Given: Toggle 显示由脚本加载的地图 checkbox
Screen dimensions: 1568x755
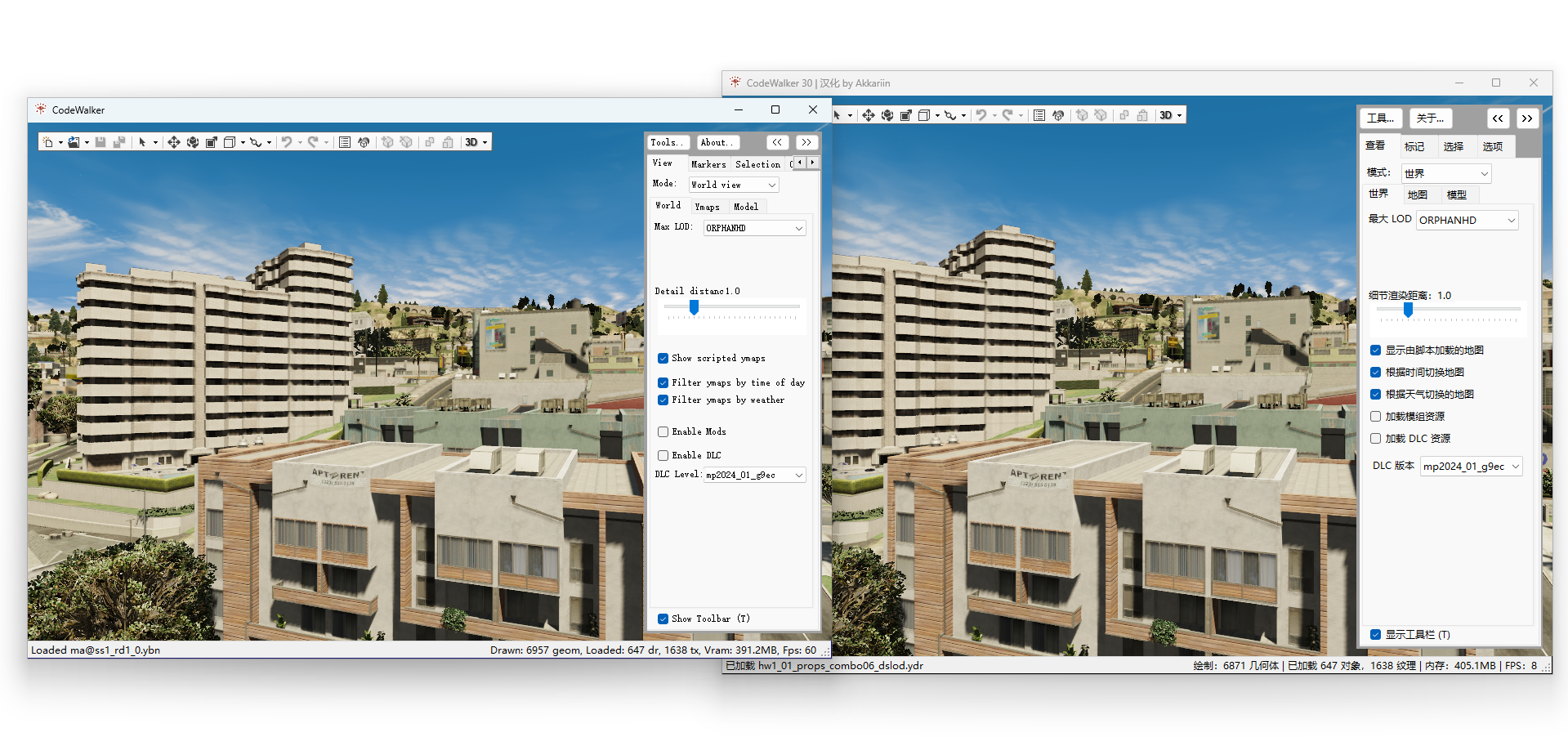Looking at the screenshot, I should tap(1375, 350).
